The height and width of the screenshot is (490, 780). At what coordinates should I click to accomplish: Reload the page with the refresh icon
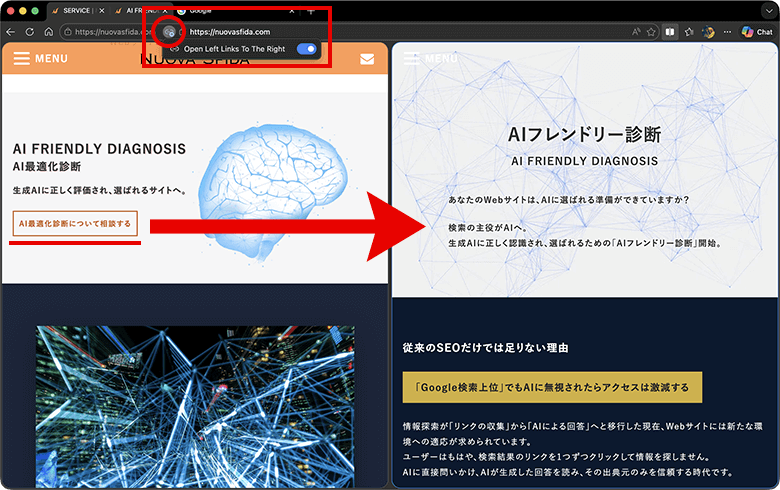30,32
